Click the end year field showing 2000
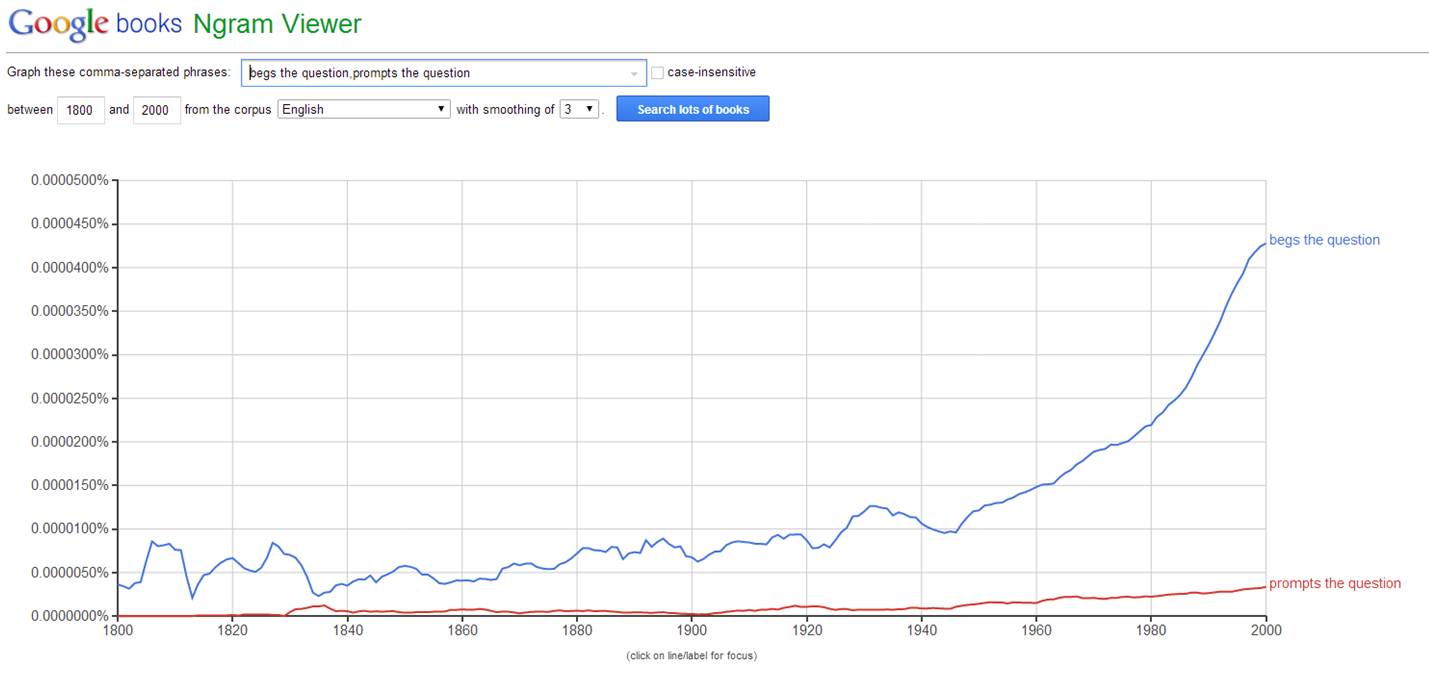 point(155,110)
